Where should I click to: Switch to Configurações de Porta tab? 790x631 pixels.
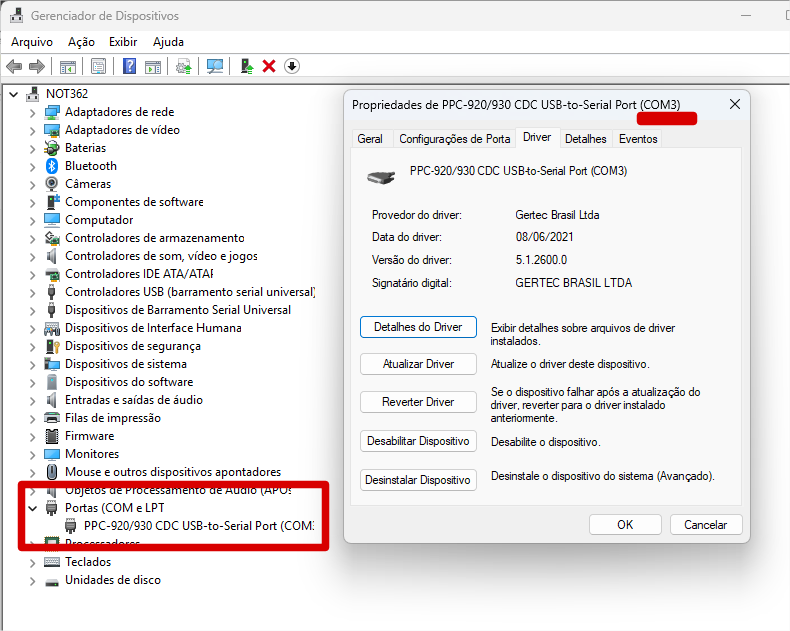point(454,139)
